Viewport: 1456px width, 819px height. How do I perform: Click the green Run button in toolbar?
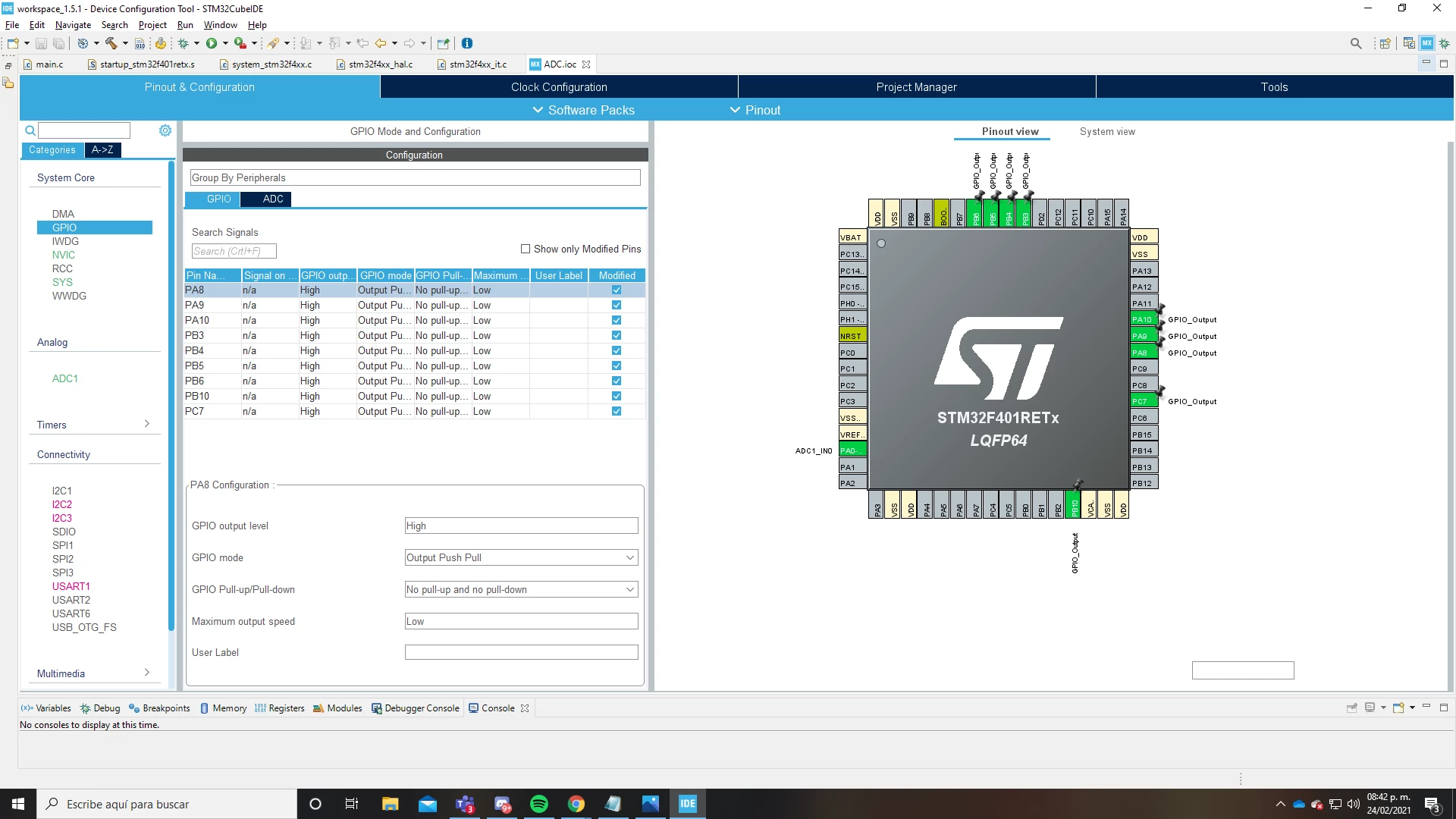[212, 43]
